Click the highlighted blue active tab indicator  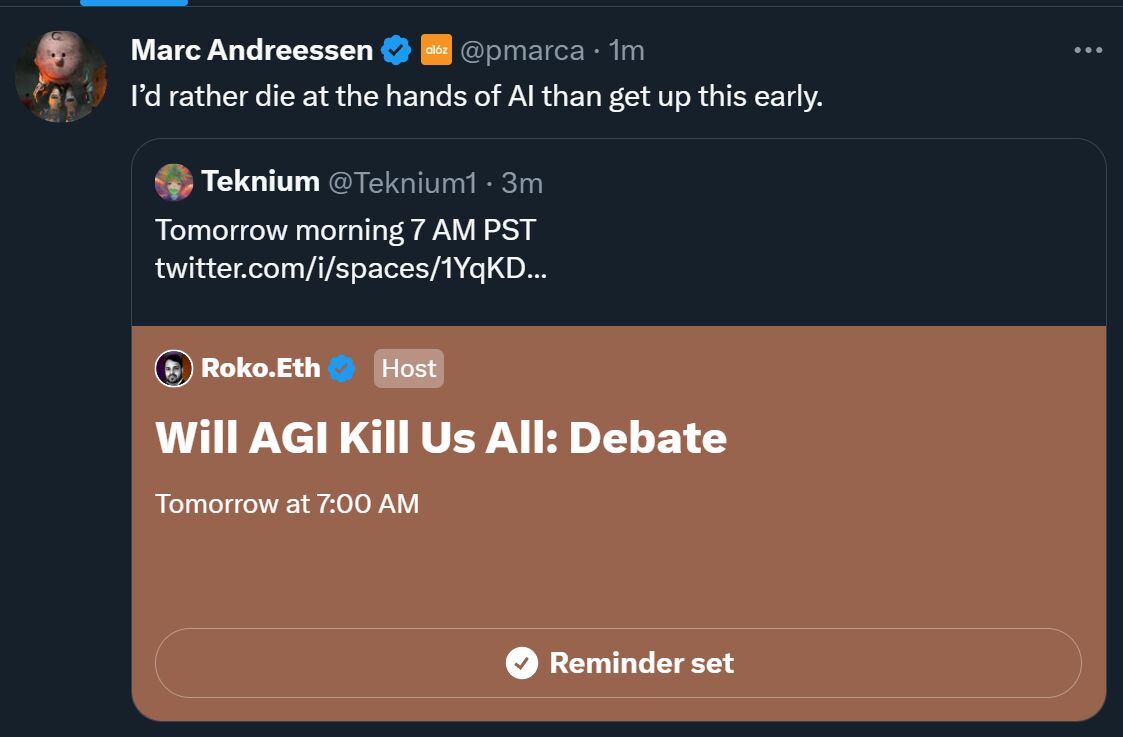(x=134, y=3)
